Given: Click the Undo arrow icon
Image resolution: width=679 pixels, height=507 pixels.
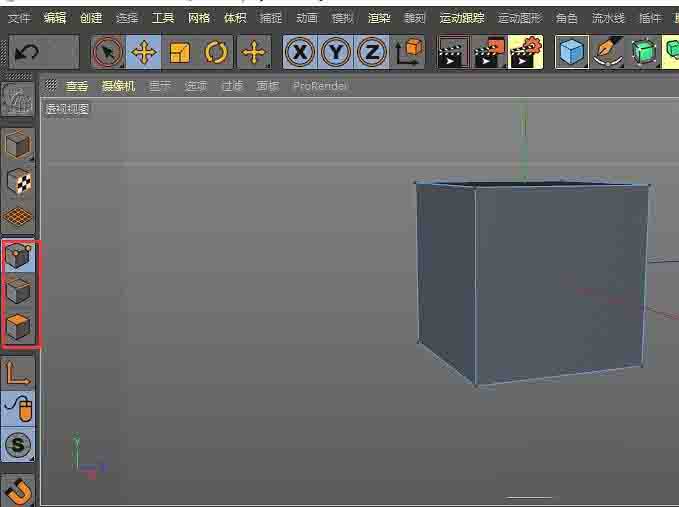Looking at the screenshot, I should (x=27, y=53).
